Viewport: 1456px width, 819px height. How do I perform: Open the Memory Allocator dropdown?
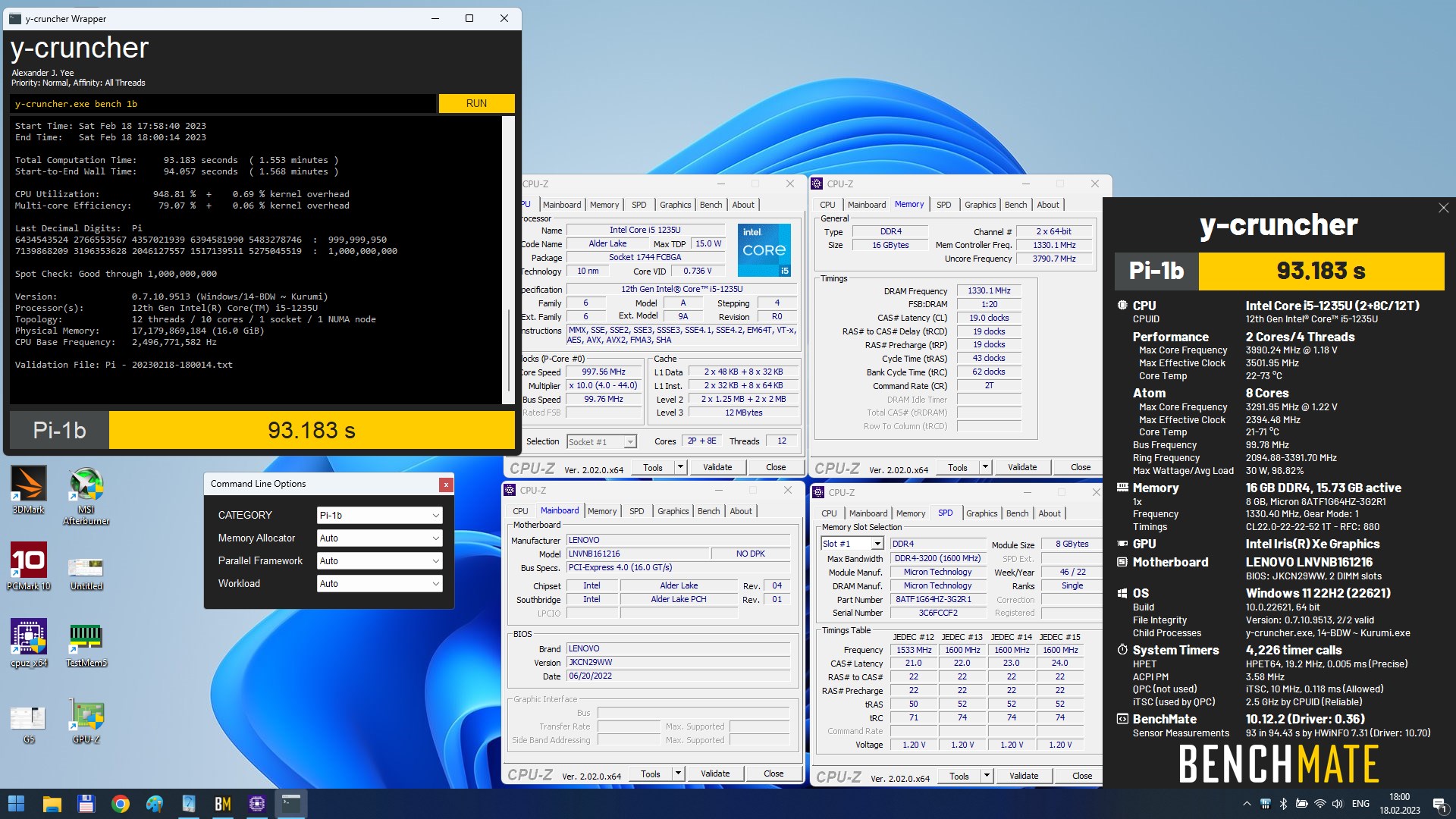(379, 538)
